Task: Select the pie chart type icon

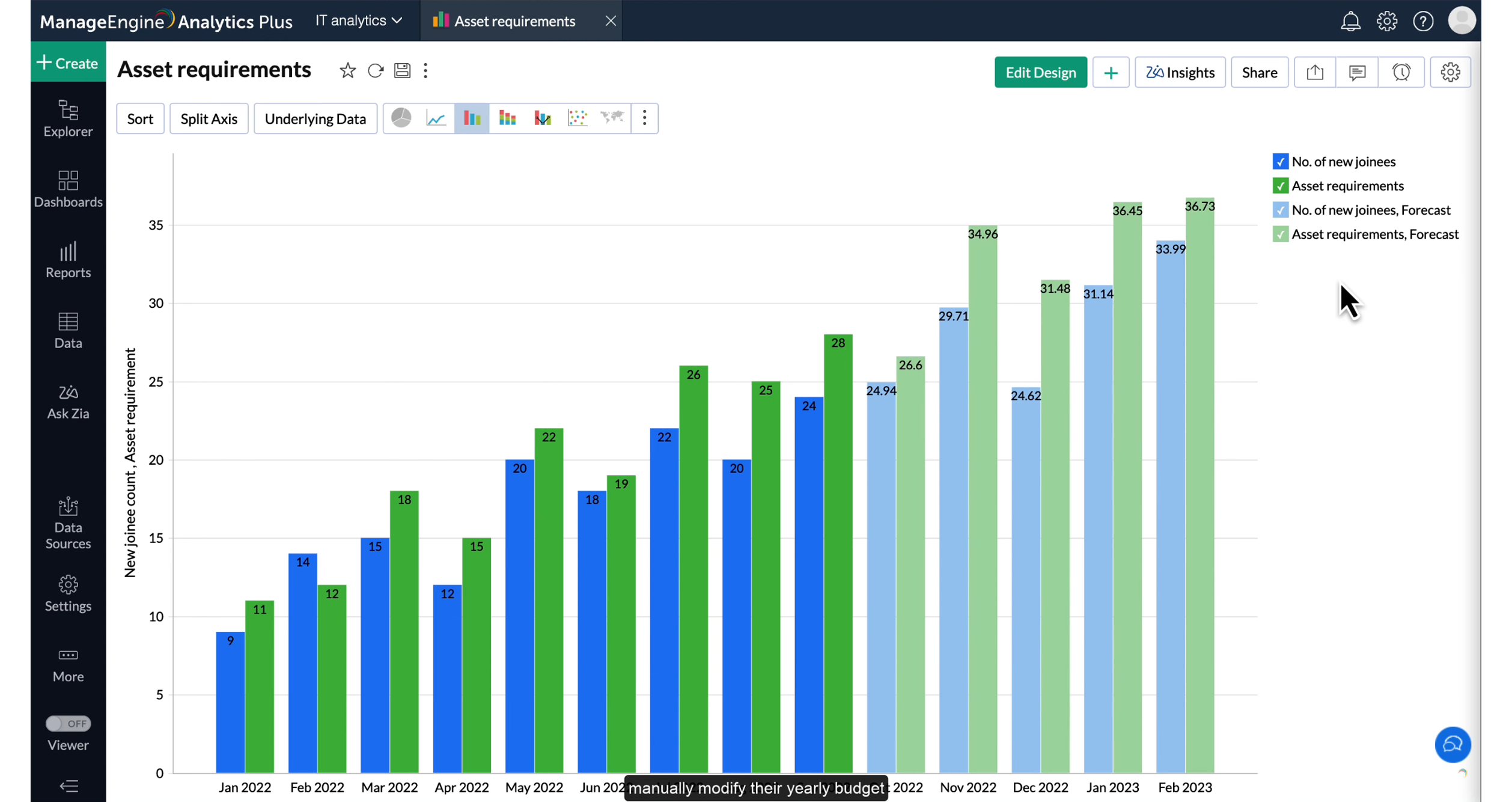Action: [x=401, y=118]
